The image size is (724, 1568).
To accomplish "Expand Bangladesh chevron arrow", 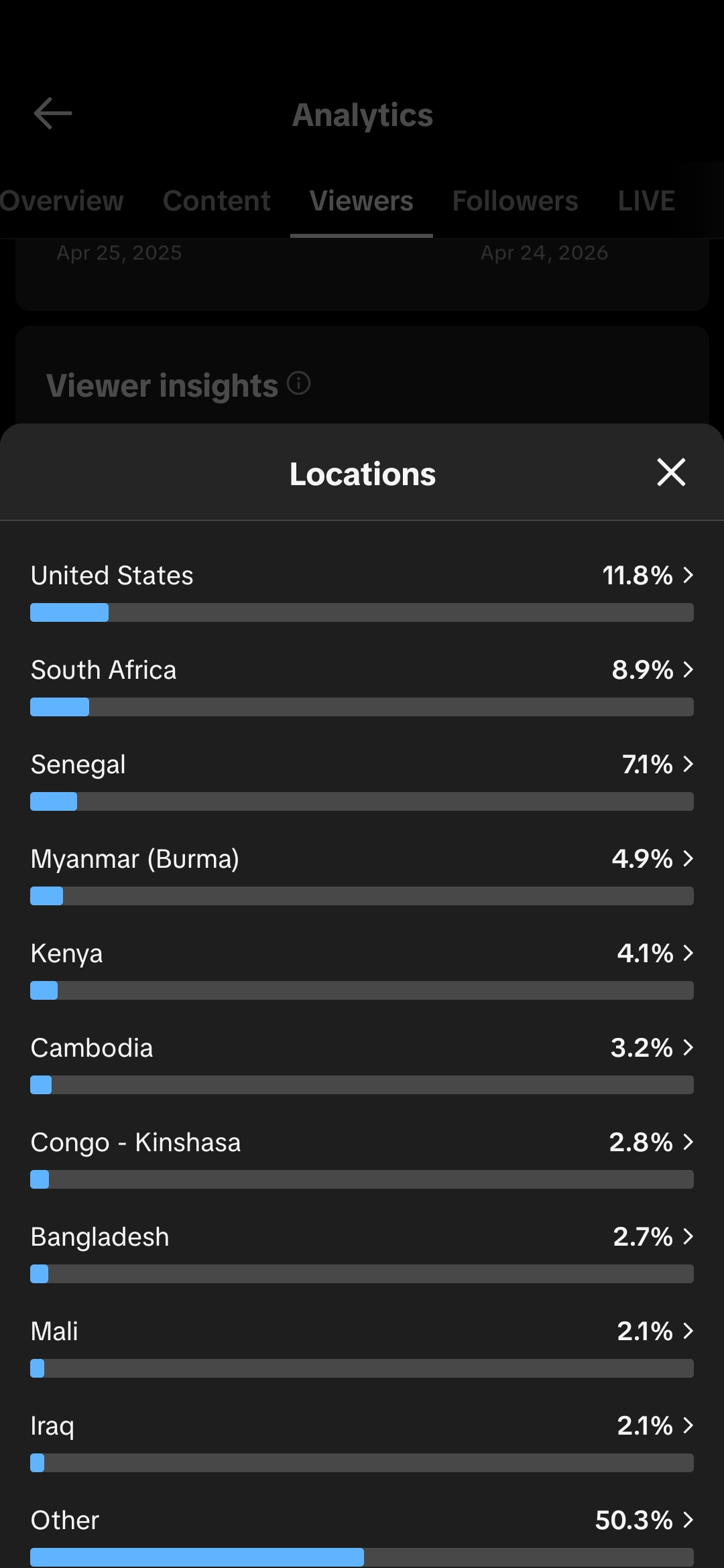I will point(688,1236).
